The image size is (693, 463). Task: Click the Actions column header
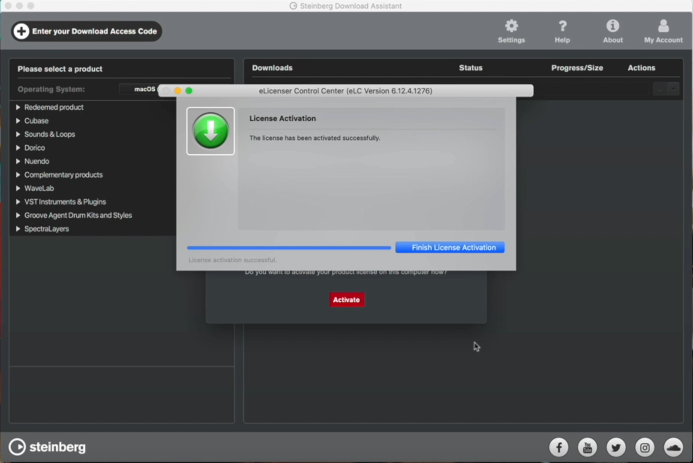tap(641, 68)
